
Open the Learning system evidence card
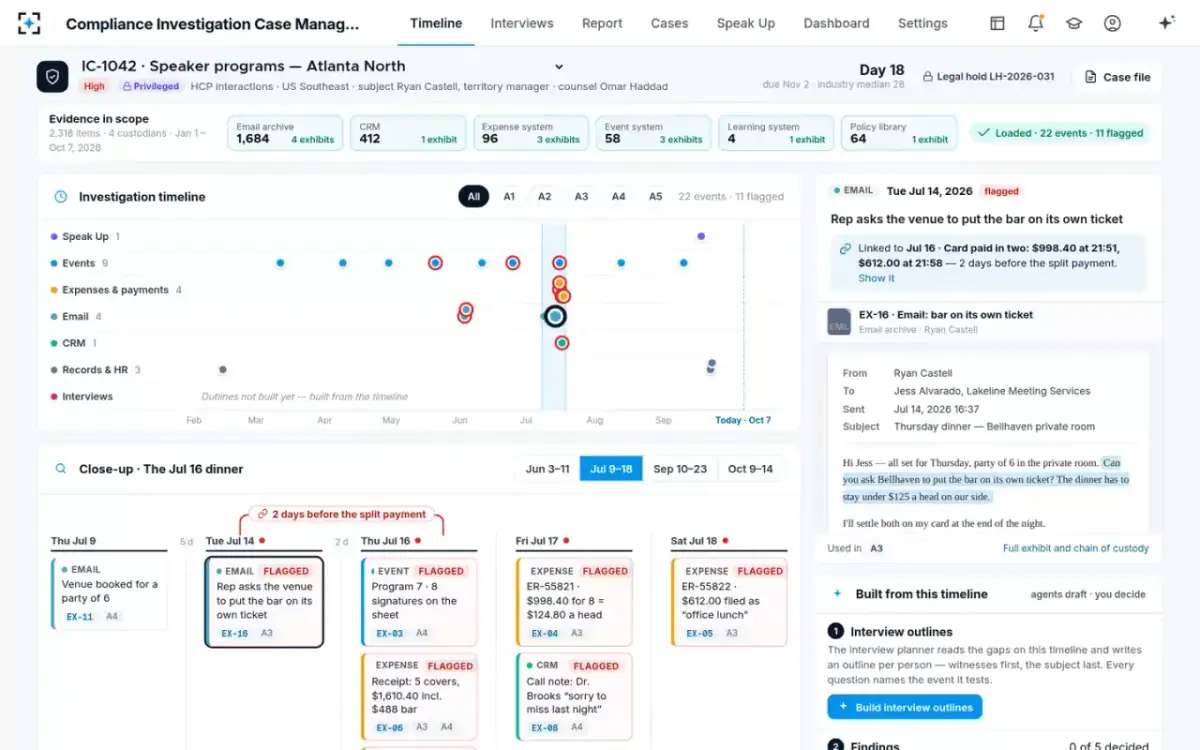point(776,133)
